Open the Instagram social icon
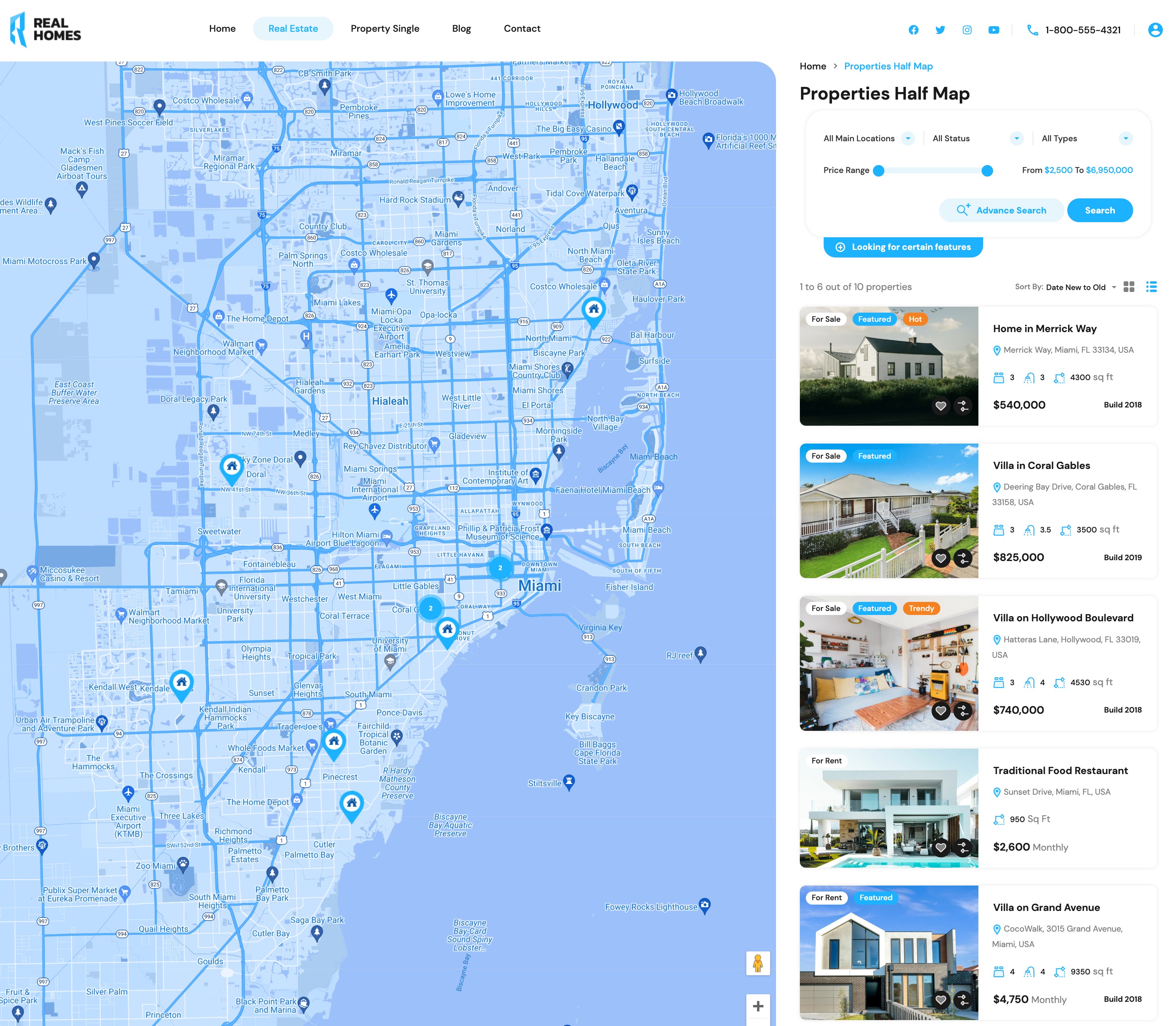Screen dimensions: 1176x1026 (x=967, y=30)
